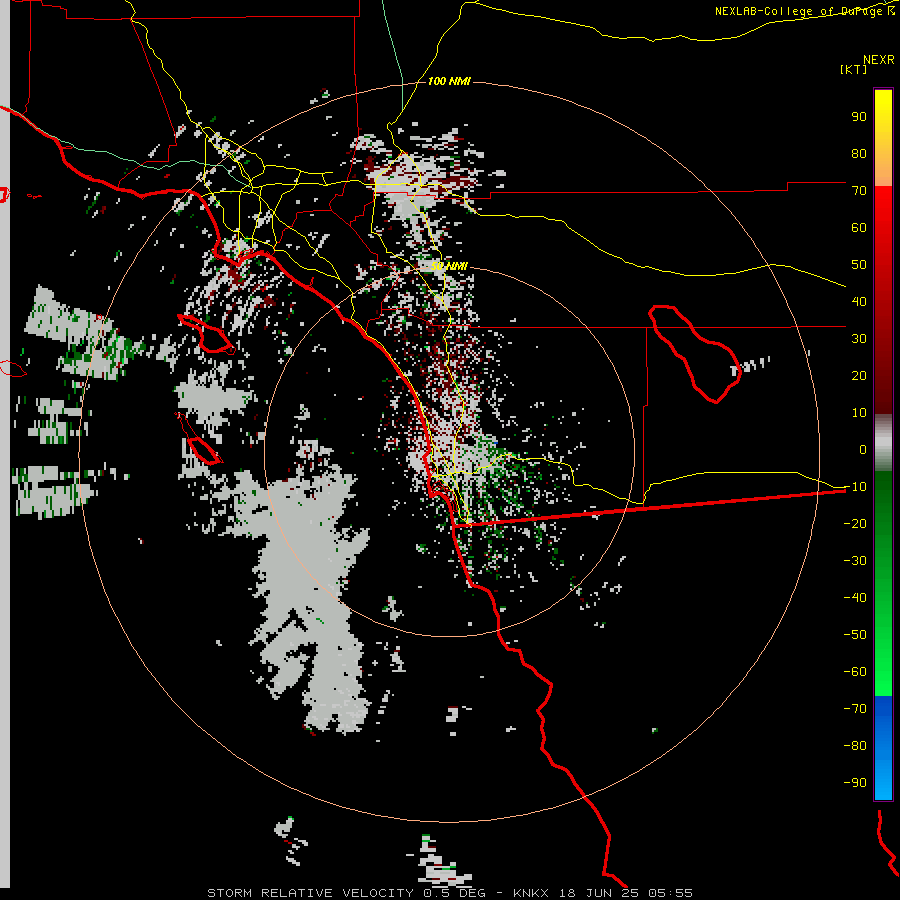Click the 30 value on the velocity scale

(859, 339)
